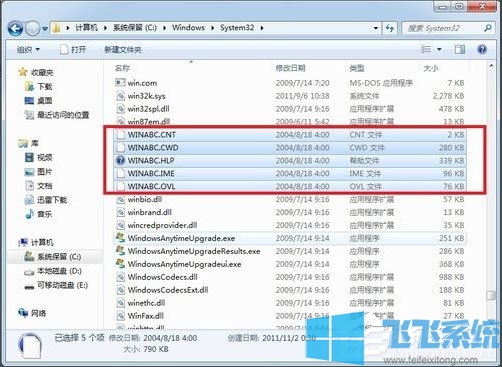This screenshot has width=502, height=367.
Task: Open the 视频 library
Action: [x=45, y=157]
